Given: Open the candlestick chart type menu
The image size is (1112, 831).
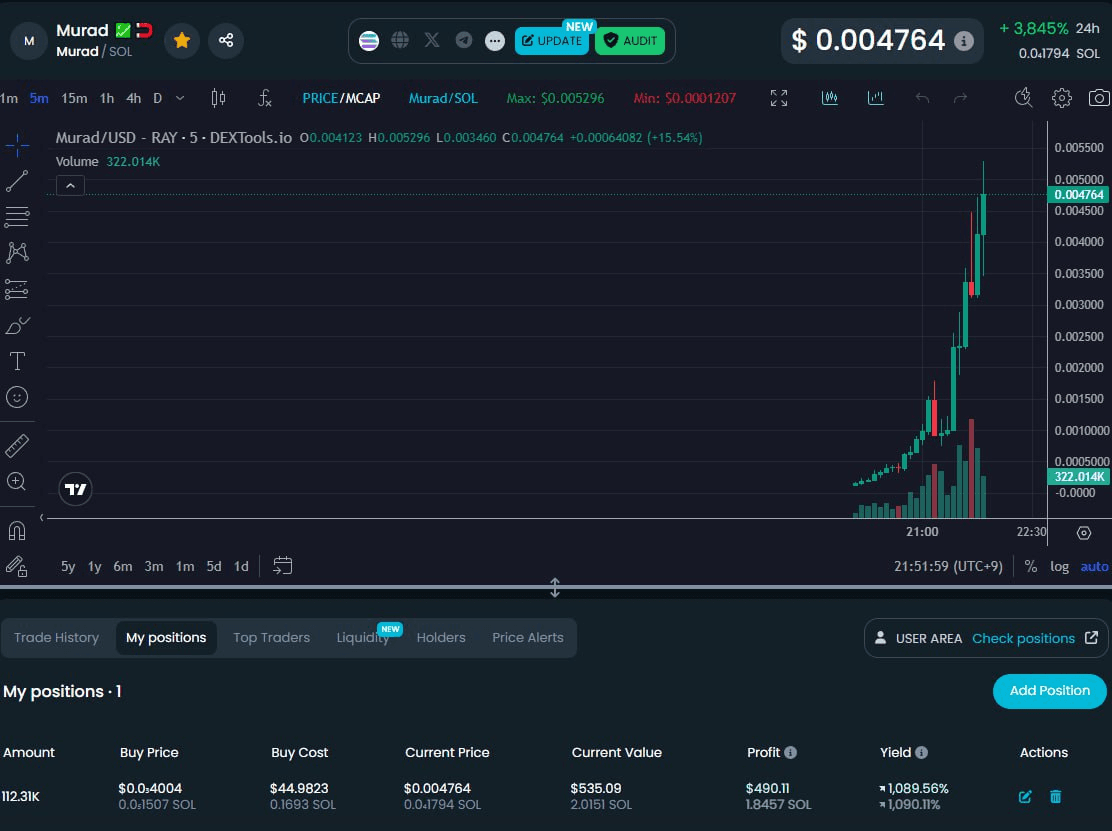Looking at the screenshot, I should (218, 99).
